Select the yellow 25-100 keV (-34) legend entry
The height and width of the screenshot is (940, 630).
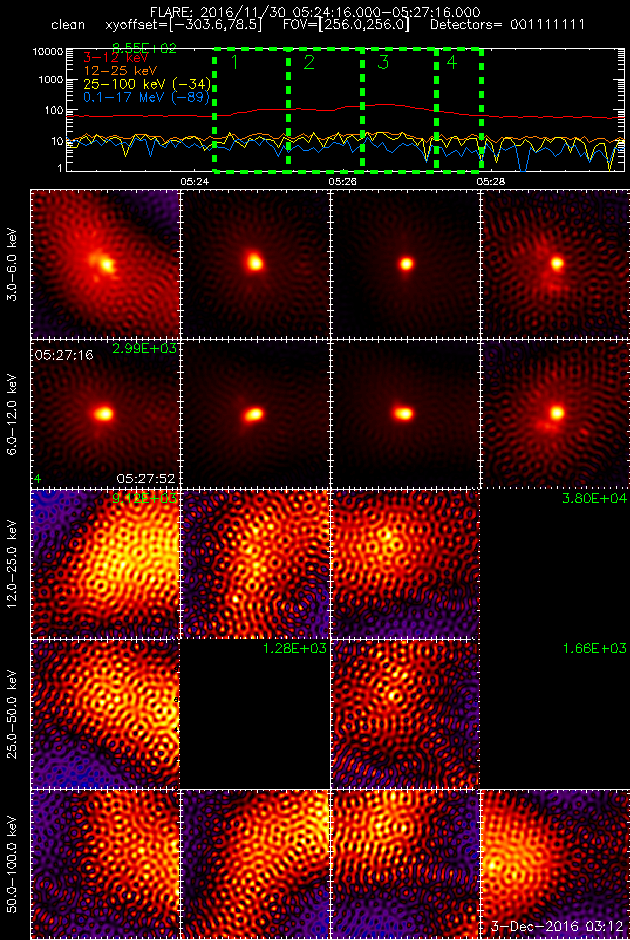[x=146, y=83]
